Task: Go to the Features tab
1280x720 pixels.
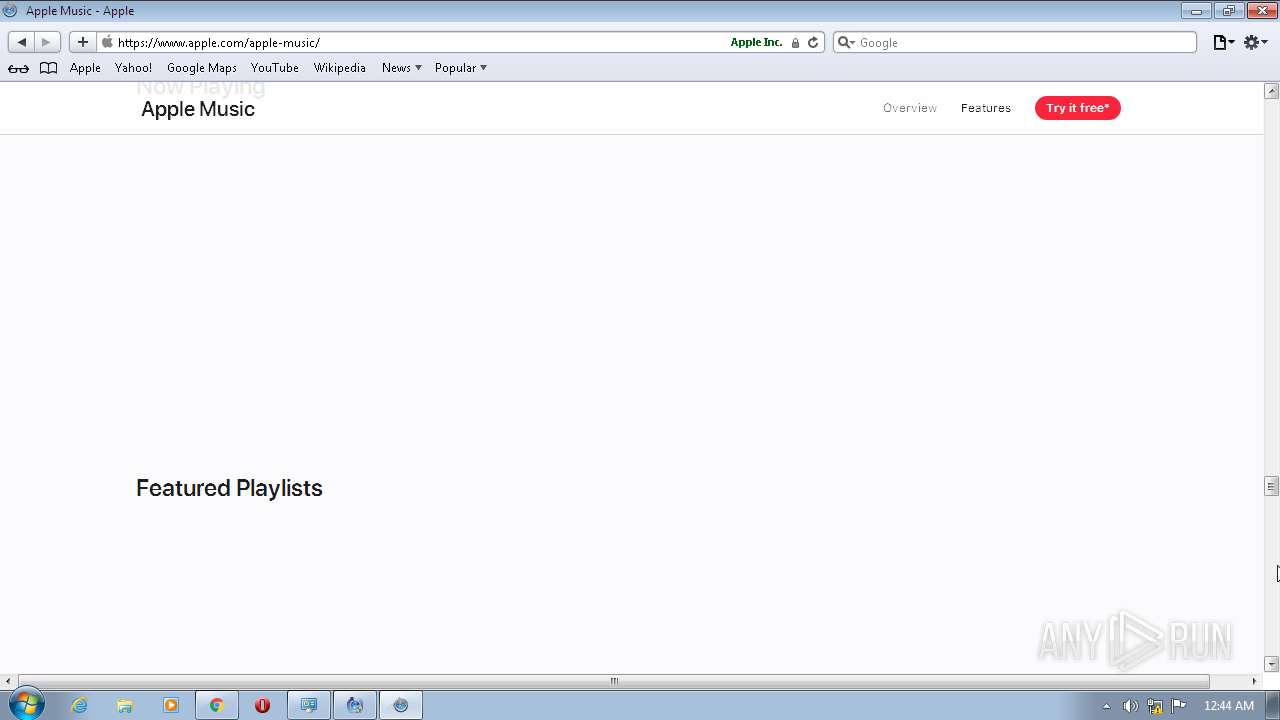Action: 986,108
